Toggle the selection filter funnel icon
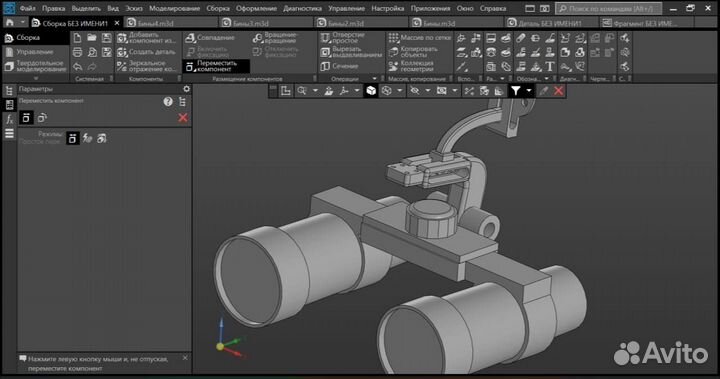Image resolution: width=720 pixels, height=379 pixels. coord(516,91)
